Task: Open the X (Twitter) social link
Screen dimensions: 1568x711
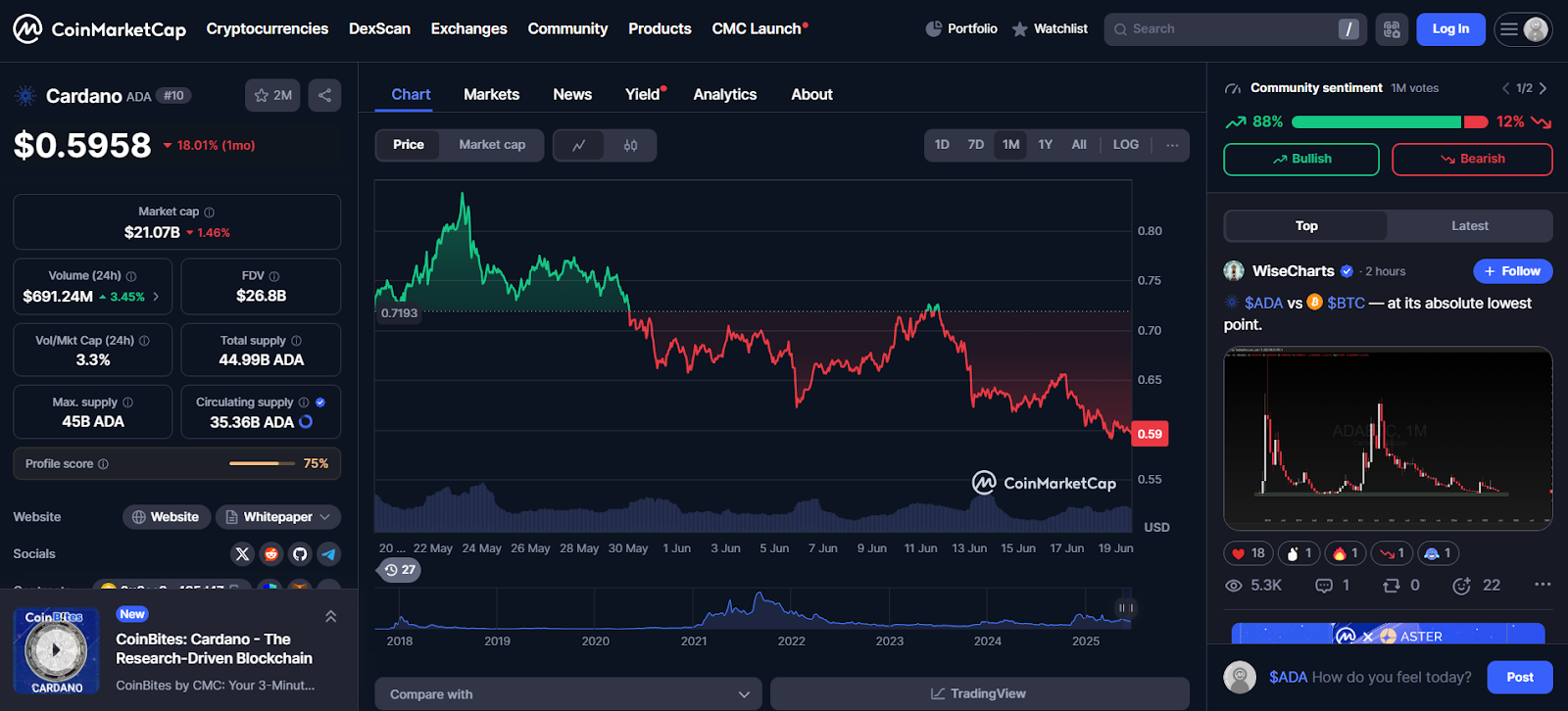Action: pos(242,554)
